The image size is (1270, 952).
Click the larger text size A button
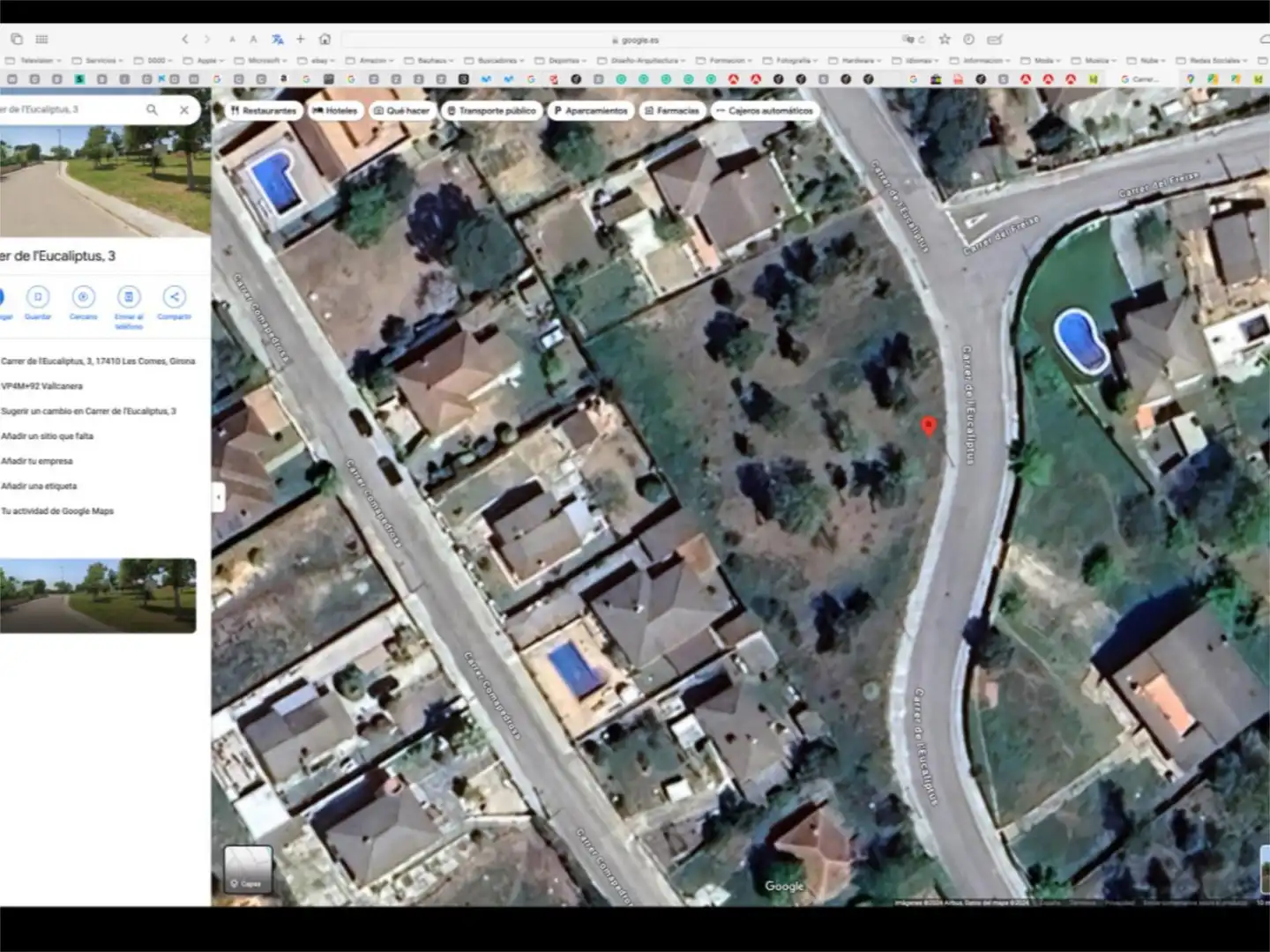pos(253,40)
